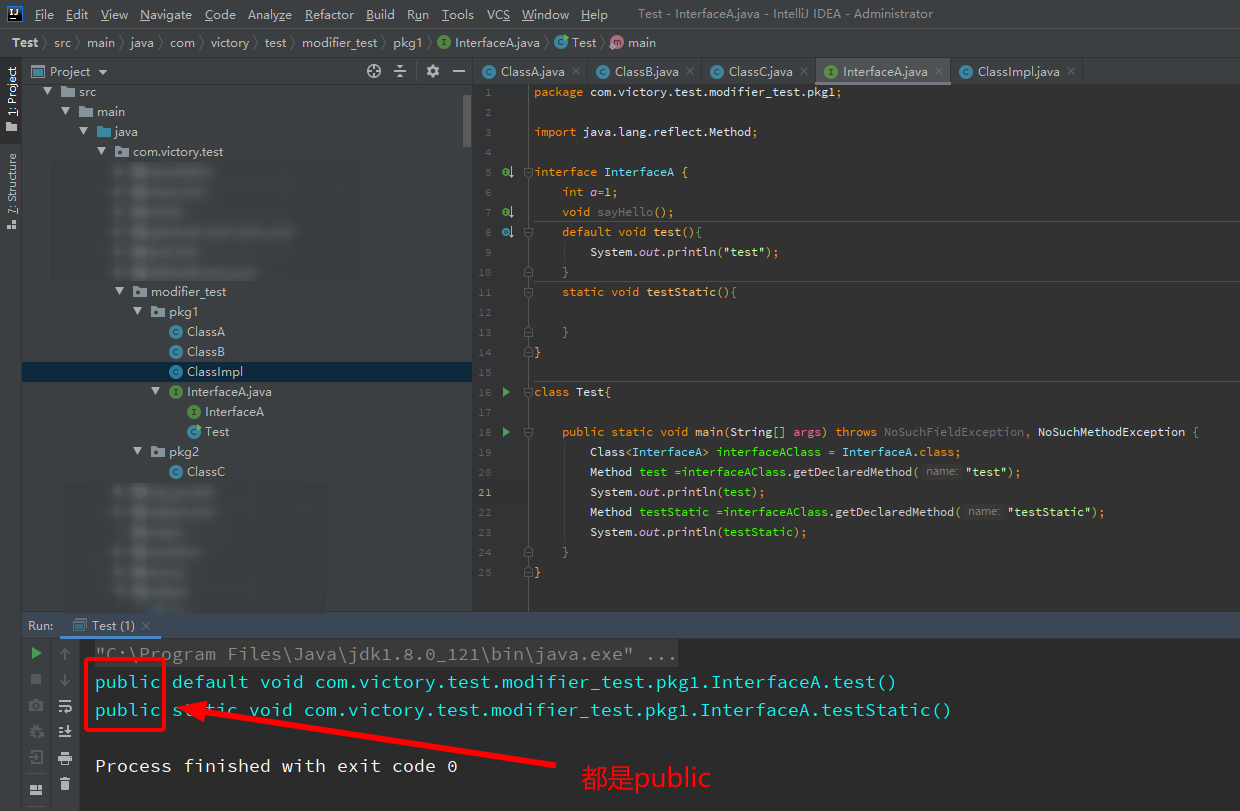Click overridden gutter icon for default test()
The image size is (1240, 811).
coord(507,232)
